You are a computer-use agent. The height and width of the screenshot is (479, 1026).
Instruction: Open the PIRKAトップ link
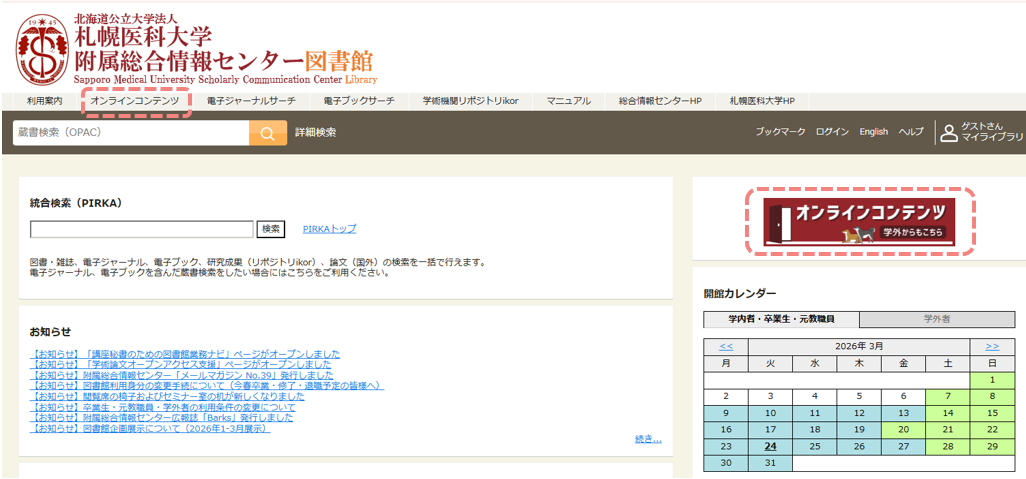pyautogui.click(x=329, y=229)
